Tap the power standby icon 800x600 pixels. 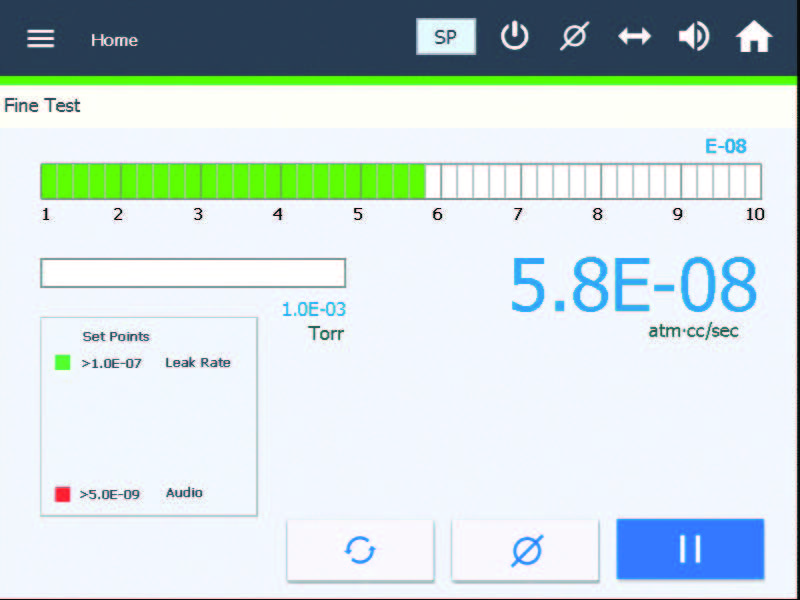click(514, 36)
